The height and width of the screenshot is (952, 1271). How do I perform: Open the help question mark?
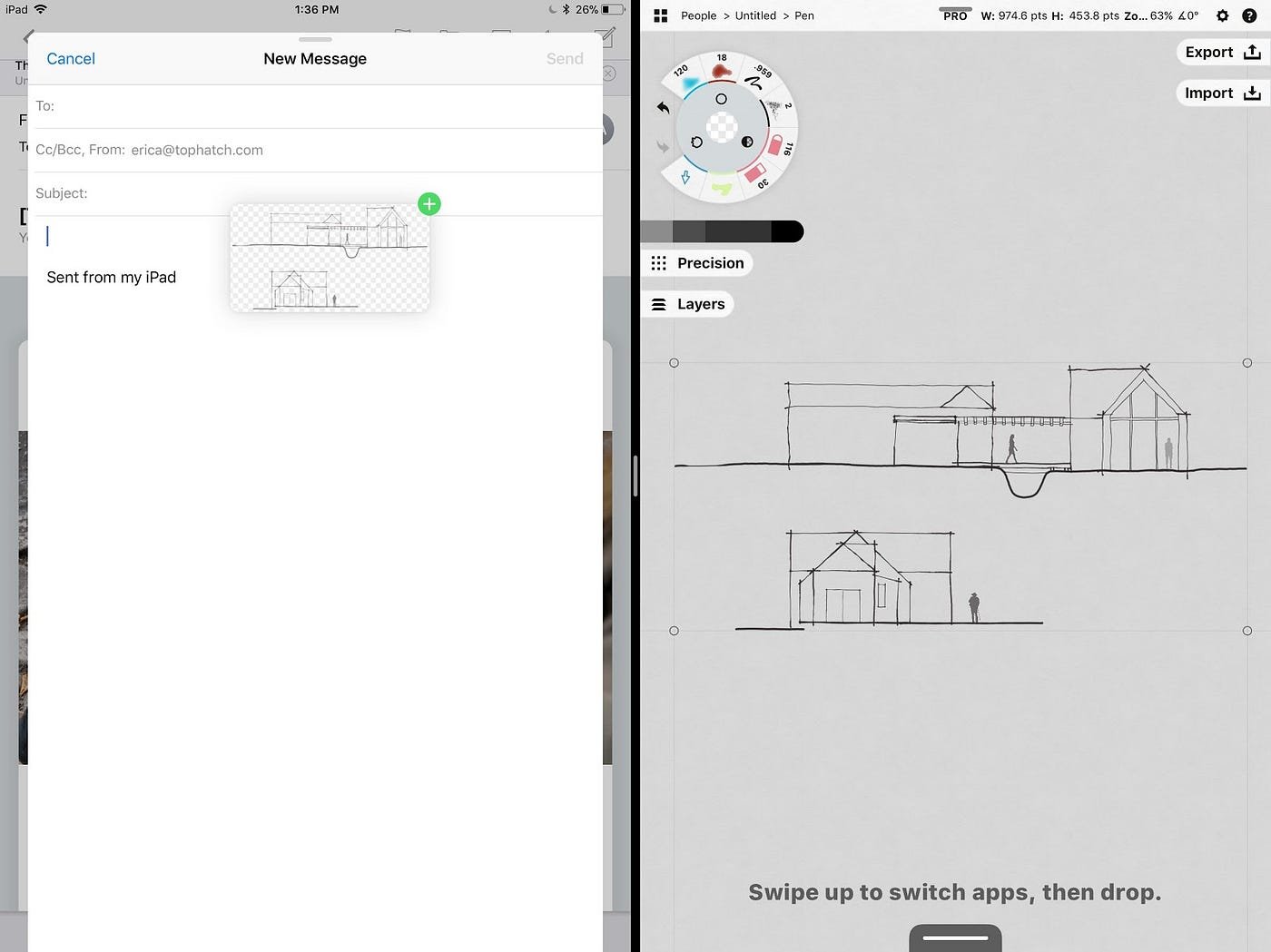pos(1249,15)
